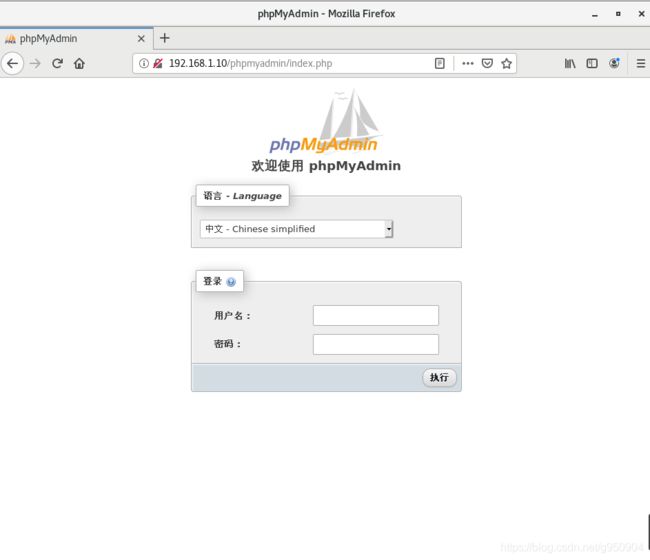Select the phpMyAdmin browser tab
650x560 pixels.
(77, 39)
